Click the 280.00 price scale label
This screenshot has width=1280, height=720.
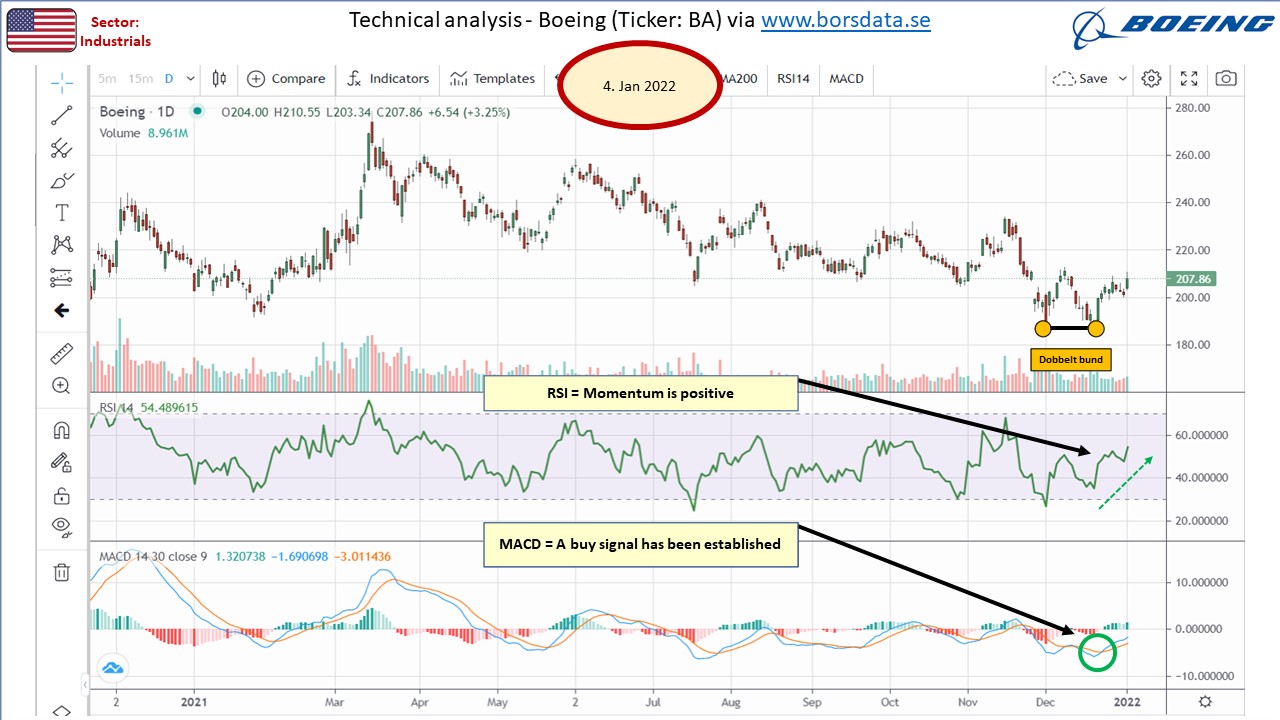coord(1191,108)
